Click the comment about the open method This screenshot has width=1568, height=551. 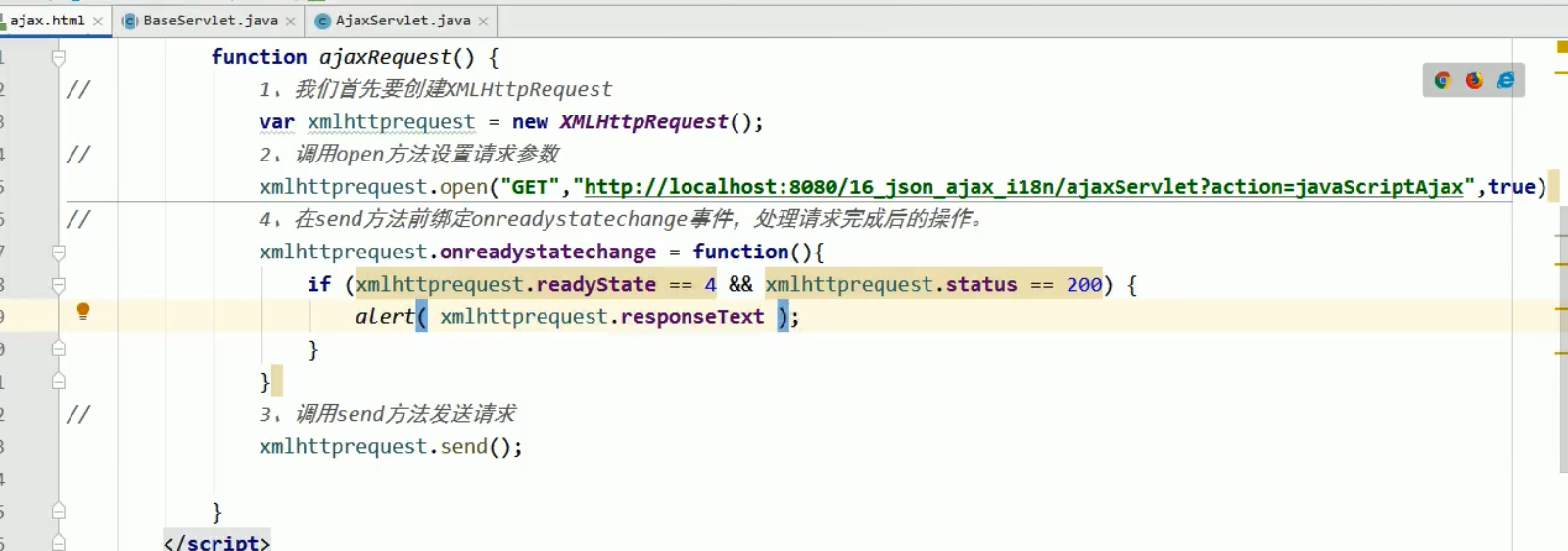pos(408,155)
